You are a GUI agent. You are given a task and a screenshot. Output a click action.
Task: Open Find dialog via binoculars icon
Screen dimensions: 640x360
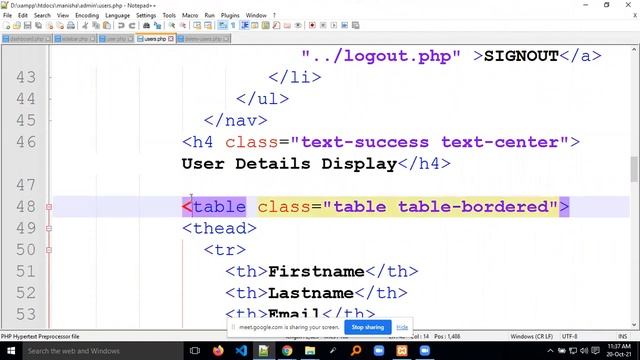[146, 25]
